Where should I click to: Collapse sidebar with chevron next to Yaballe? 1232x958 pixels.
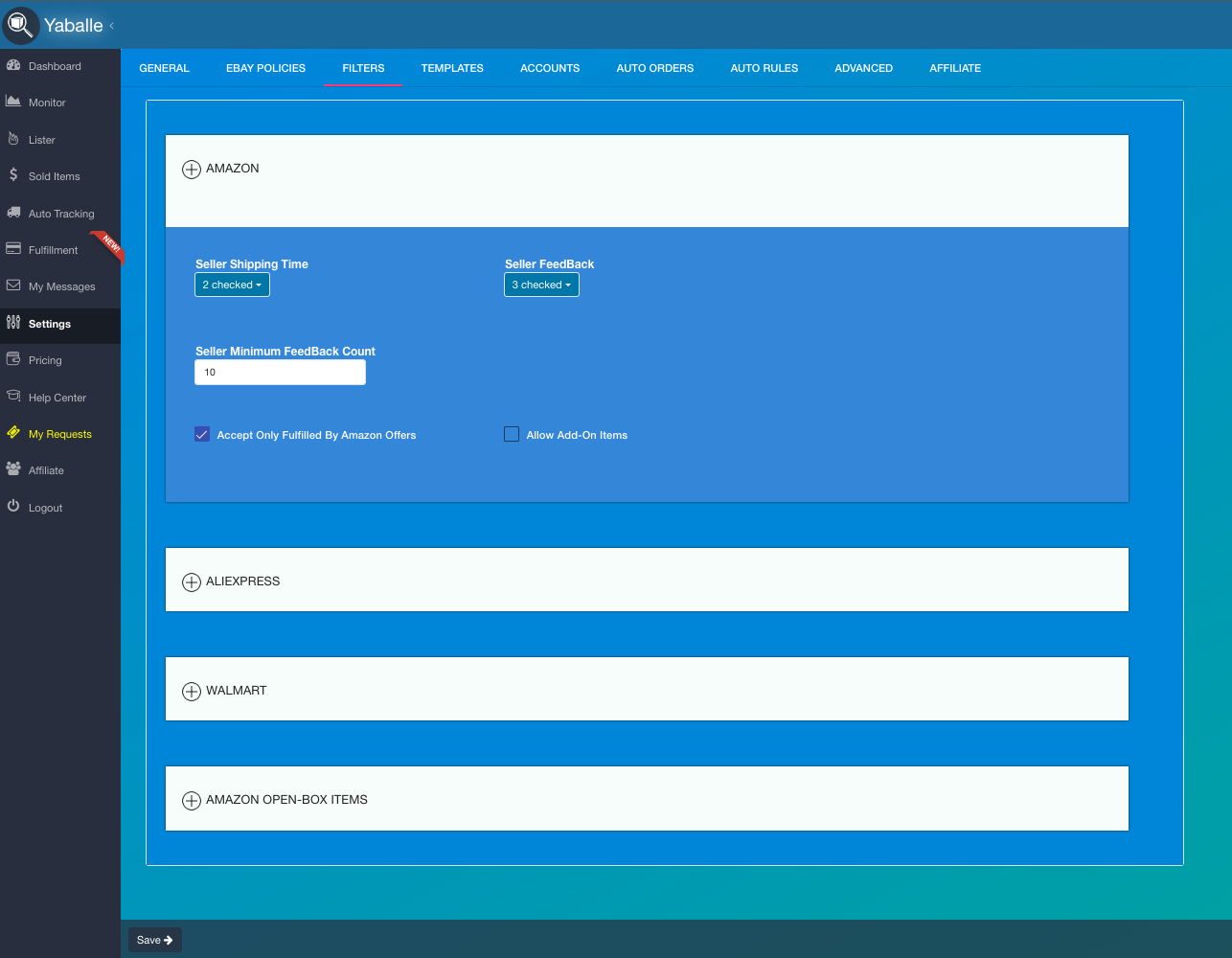111,26
